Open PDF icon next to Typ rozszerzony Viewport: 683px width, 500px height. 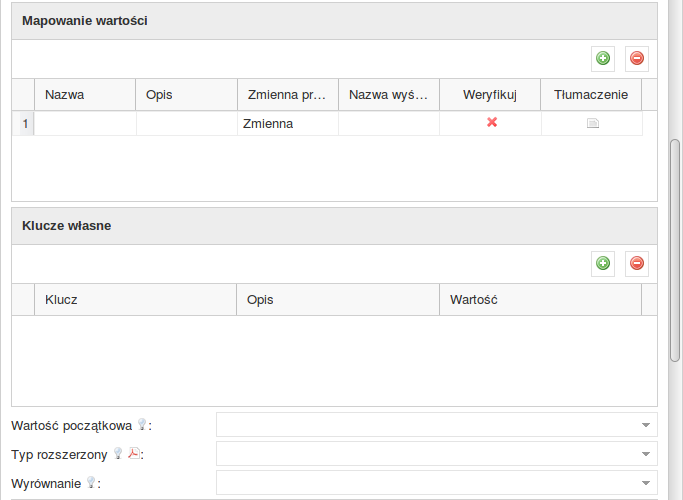tap(134, 453)
